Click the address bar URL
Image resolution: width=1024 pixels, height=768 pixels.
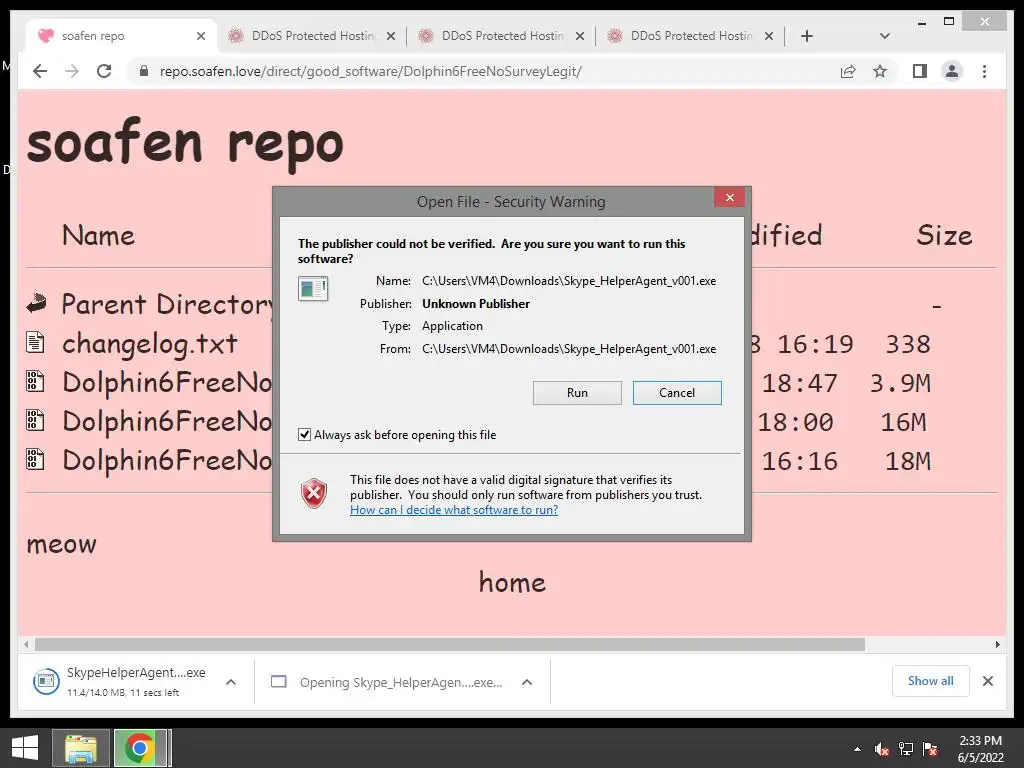370,71
